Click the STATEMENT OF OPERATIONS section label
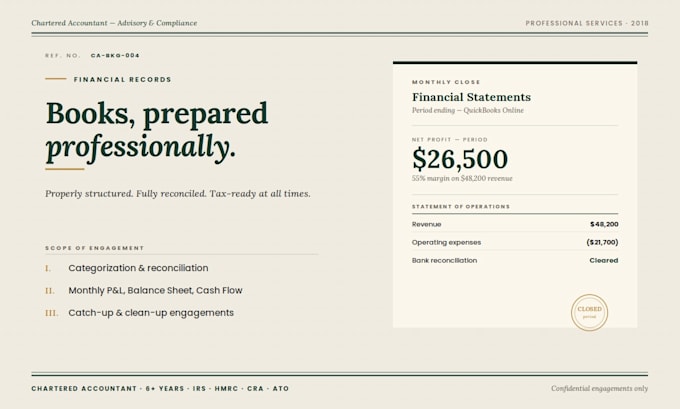680x409 pixels. (x=461, y=206)
